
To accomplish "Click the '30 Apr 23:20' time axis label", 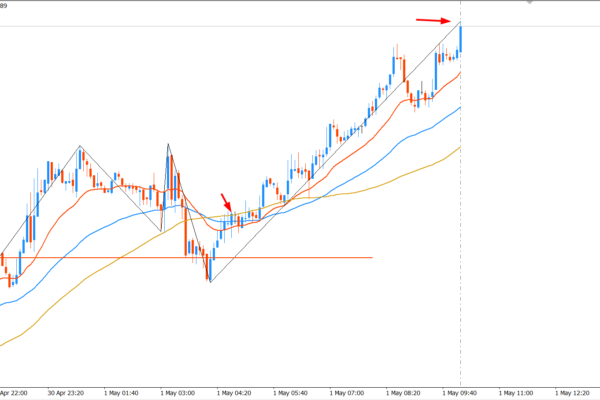I will [x=65, y=393].
